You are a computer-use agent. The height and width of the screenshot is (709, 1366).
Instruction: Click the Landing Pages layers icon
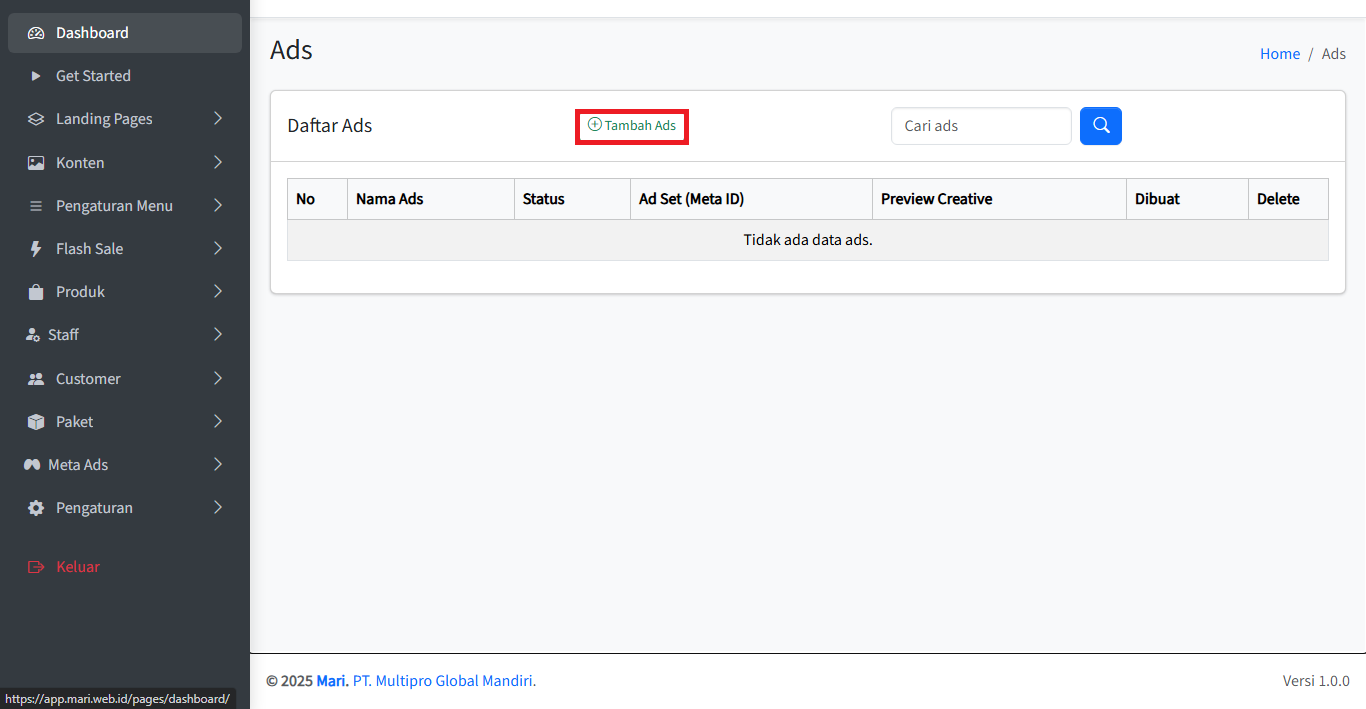(x=36, y=119)
